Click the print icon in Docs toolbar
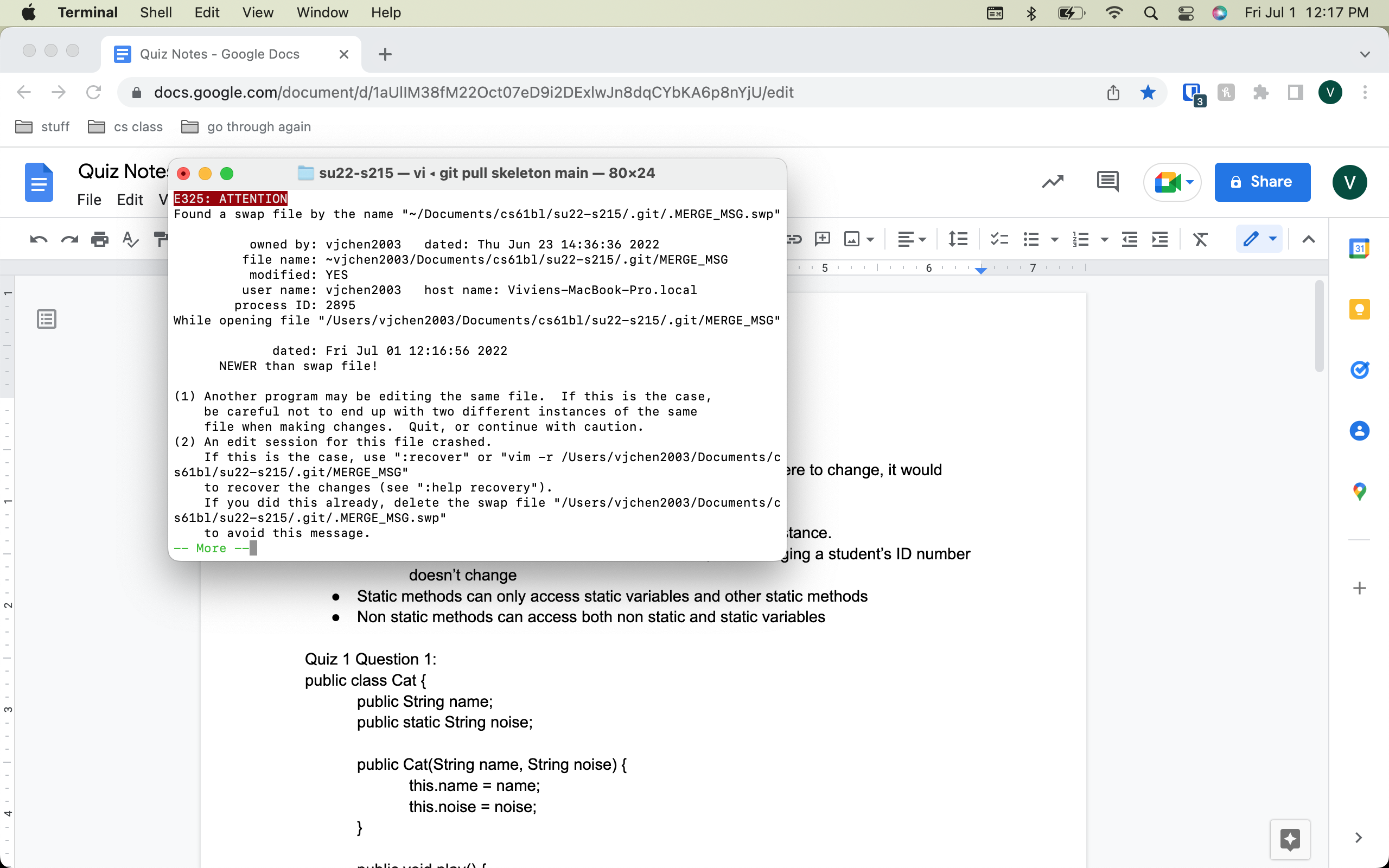This screenshot has height=868, width=1389. 100,239
